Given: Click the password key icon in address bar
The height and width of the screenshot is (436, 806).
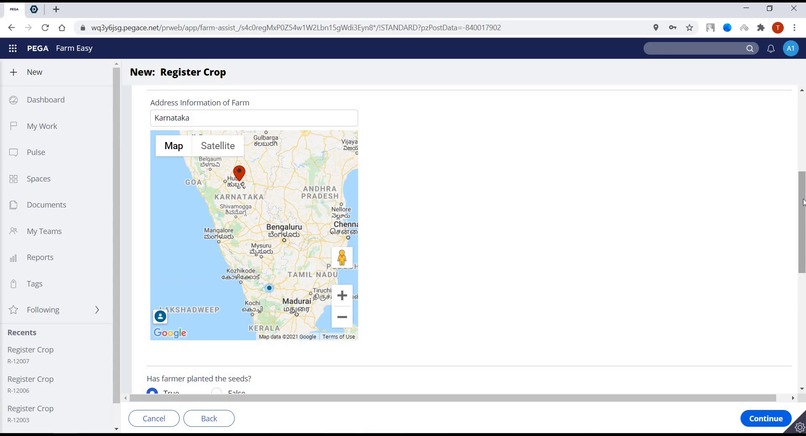Looking at the screenshot, I should [x=672, y=28].
